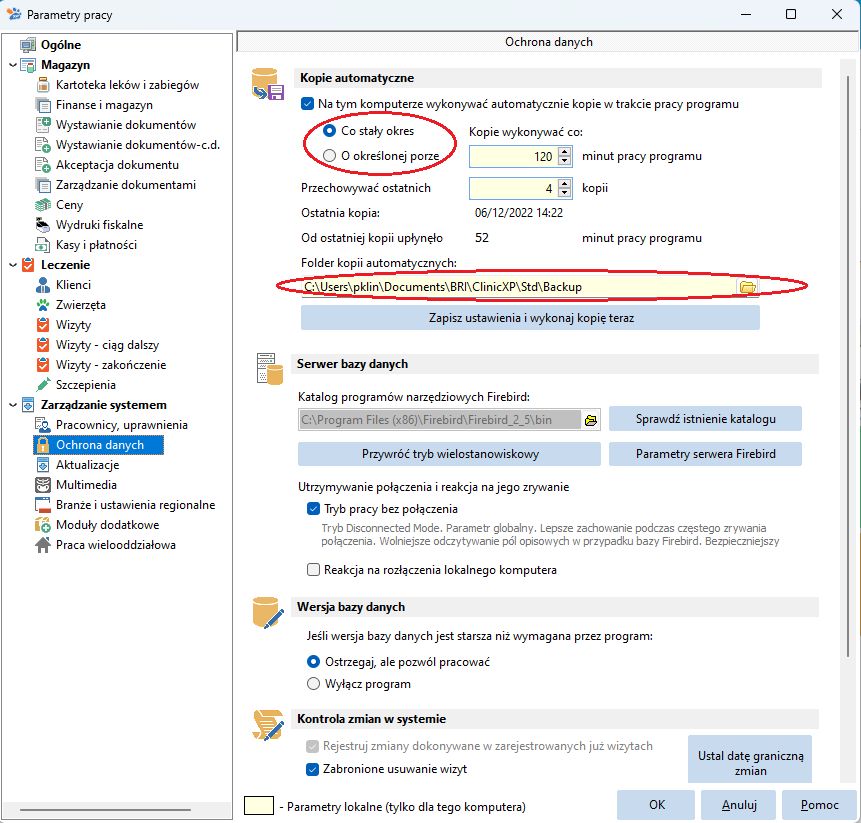The height and width of the screenshot is (823, 861).
Task: Increase the number of stored copies
Action: coord(564,183)
